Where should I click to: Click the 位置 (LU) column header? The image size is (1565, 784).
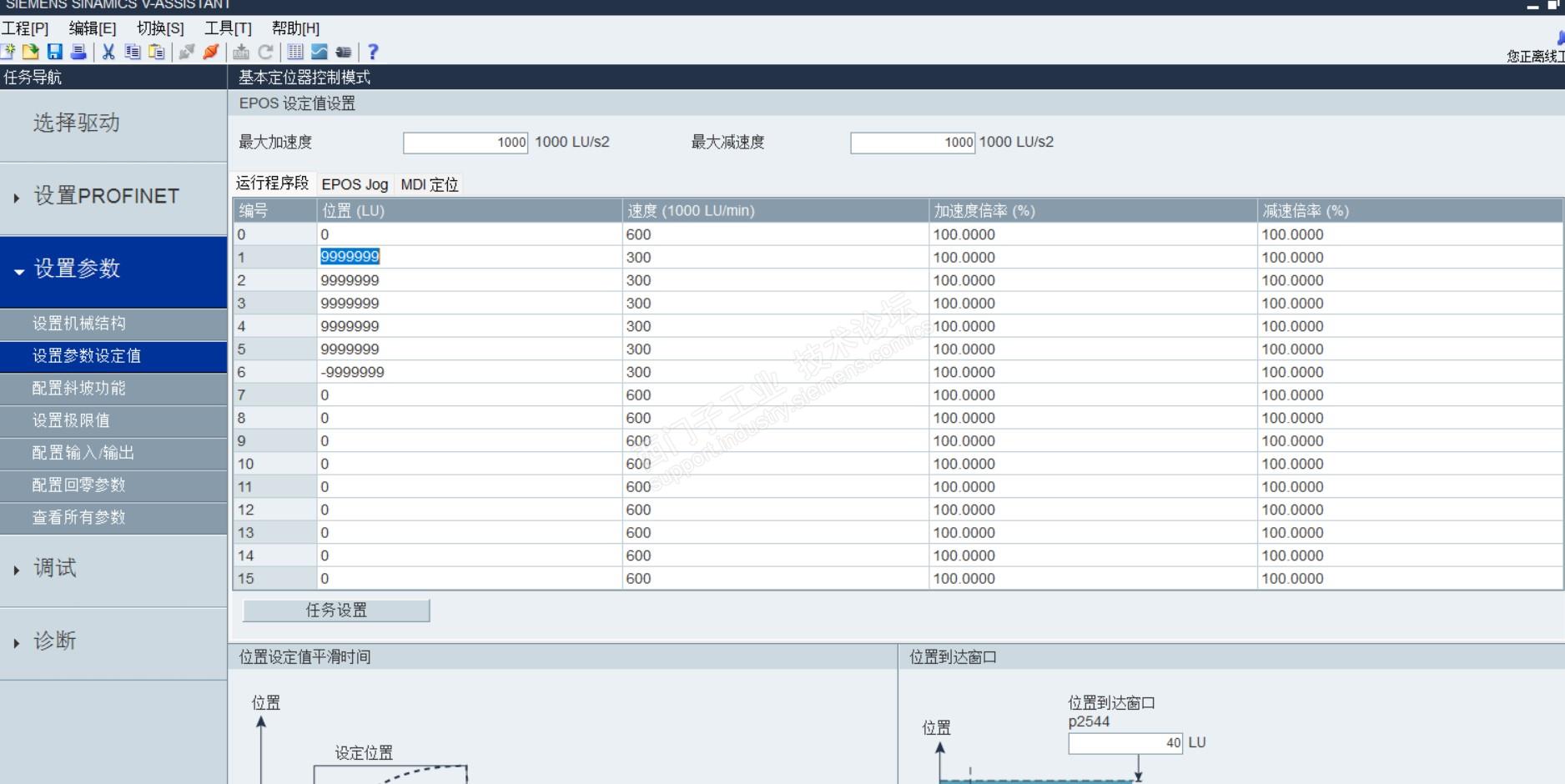click(x=470, y=211)
